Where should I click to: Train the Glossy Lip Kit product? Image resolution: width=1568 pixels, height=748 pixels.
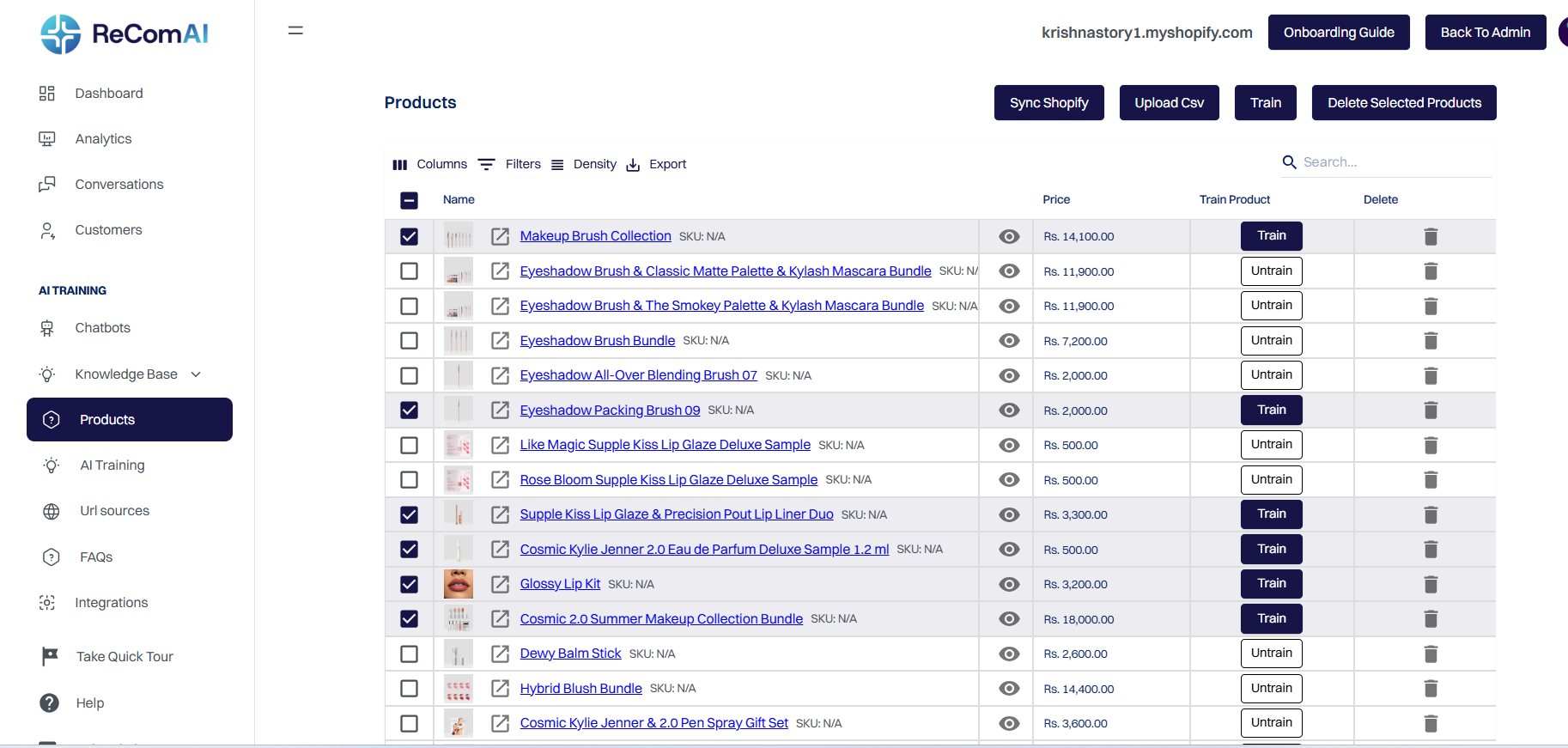coord(1272,584)
